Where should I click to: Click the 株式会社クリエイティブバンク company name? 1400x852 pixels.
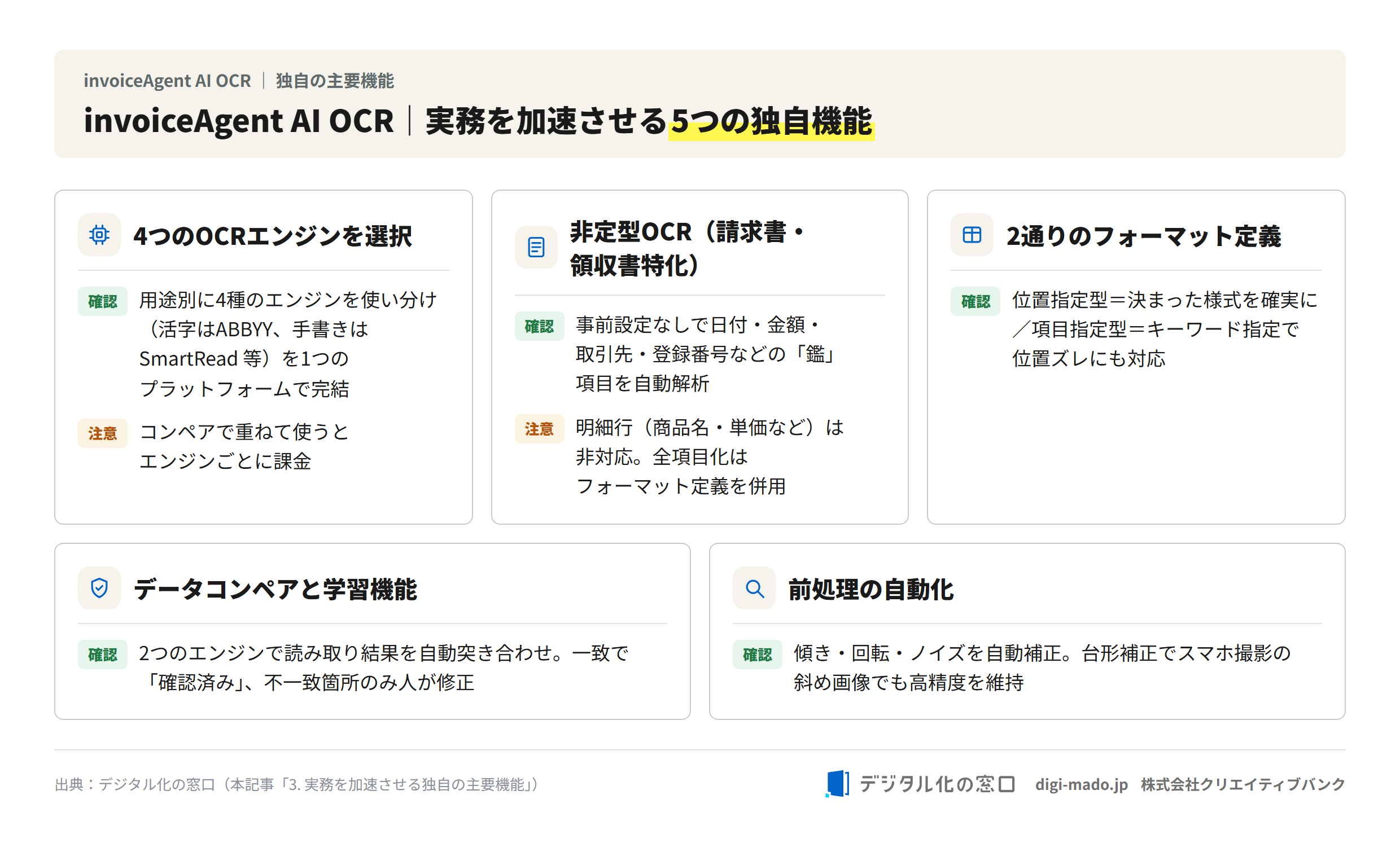[1243, 784]
